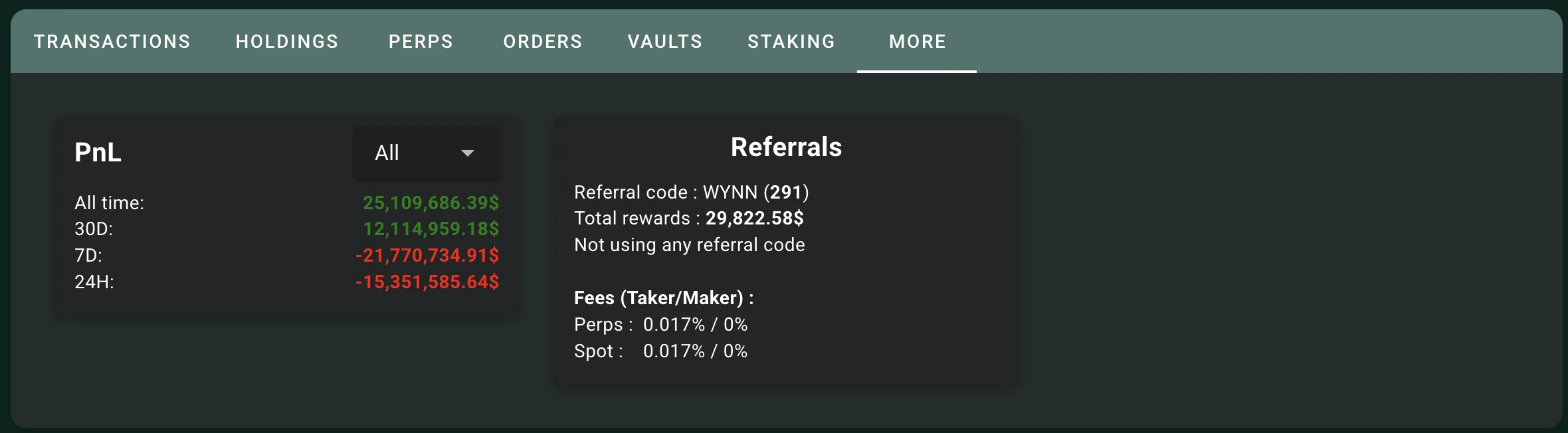
Task: Click the all-time PnL value 25,109,686.39$
Action: pos(431,203)
